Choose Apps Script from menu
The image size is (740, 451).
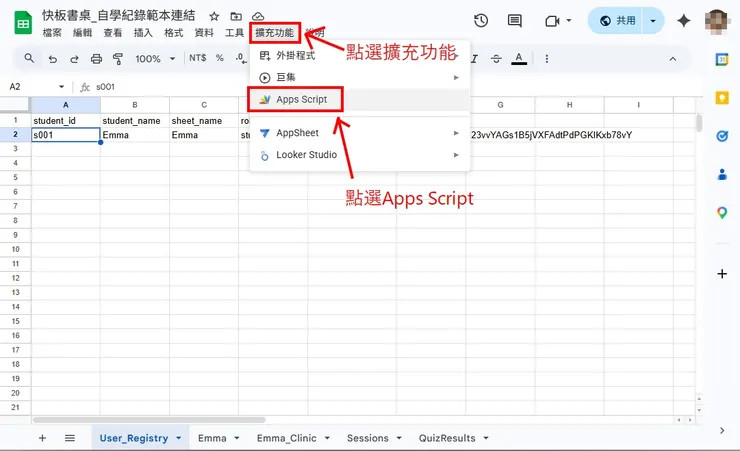pyautogui.click(x=360, y=100)
